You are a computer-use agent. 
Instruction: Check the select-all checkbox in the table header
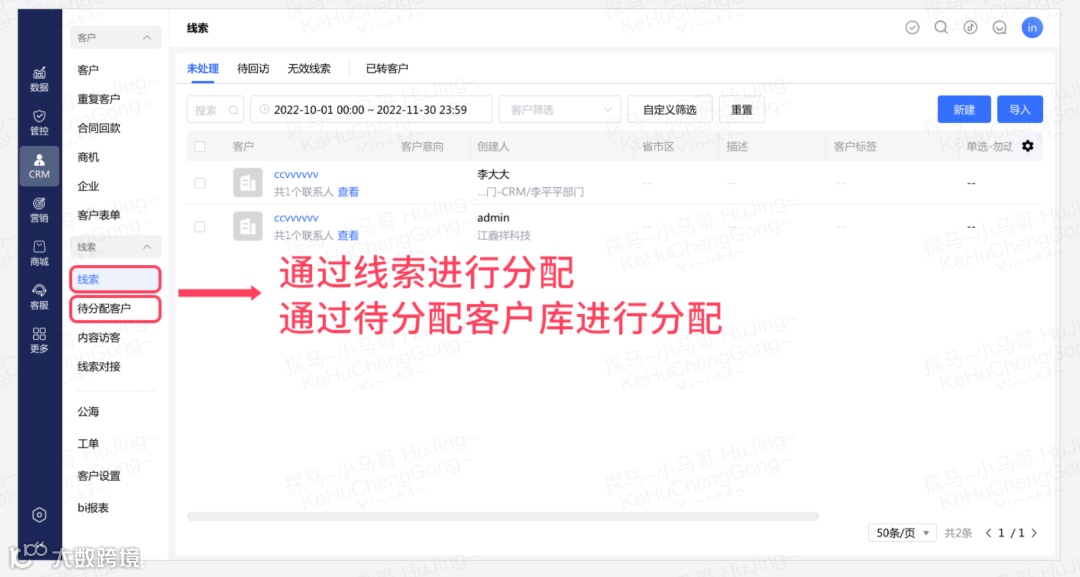199,146
